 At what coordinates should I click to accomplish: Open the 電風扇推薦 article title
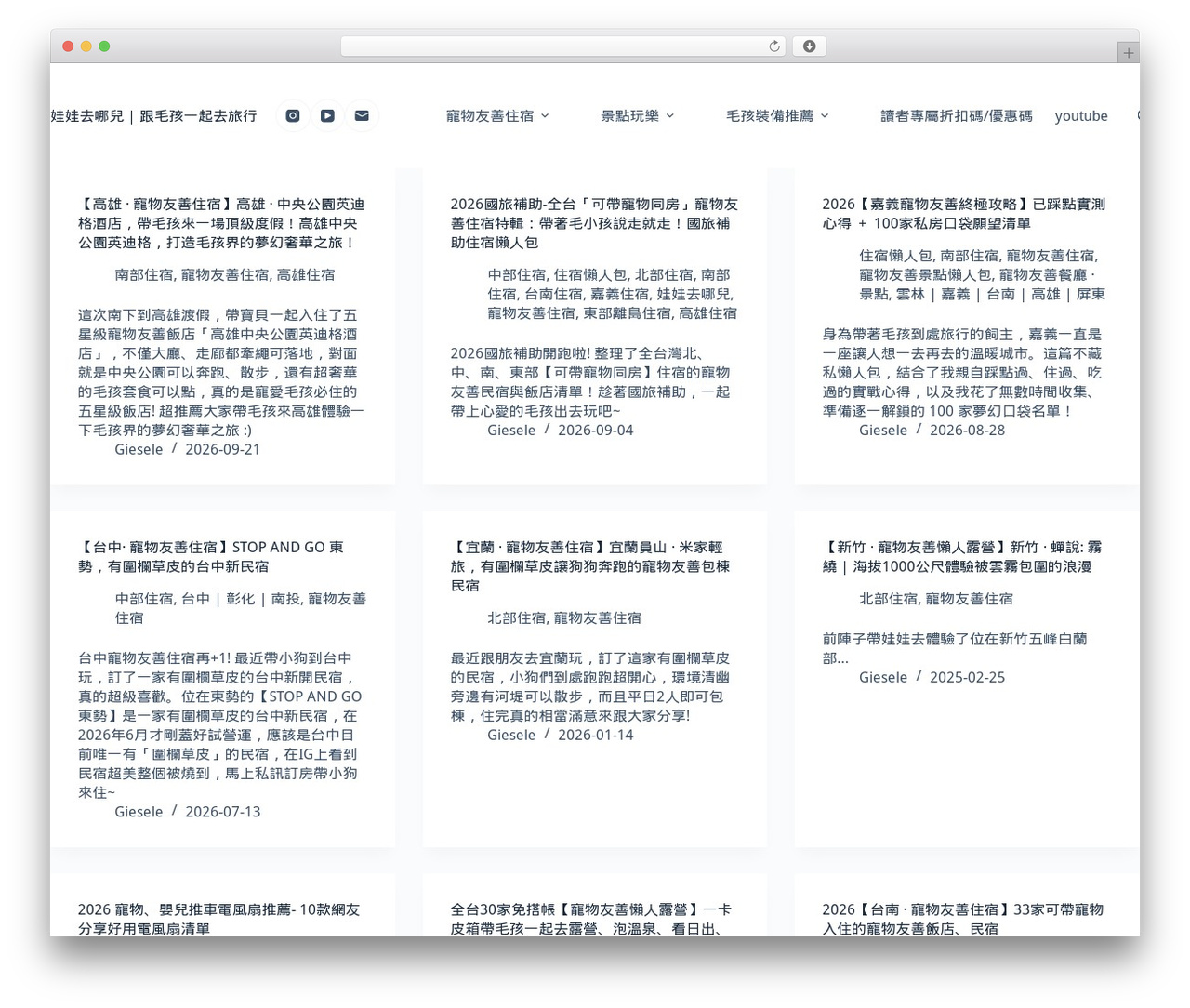point(218,919)
